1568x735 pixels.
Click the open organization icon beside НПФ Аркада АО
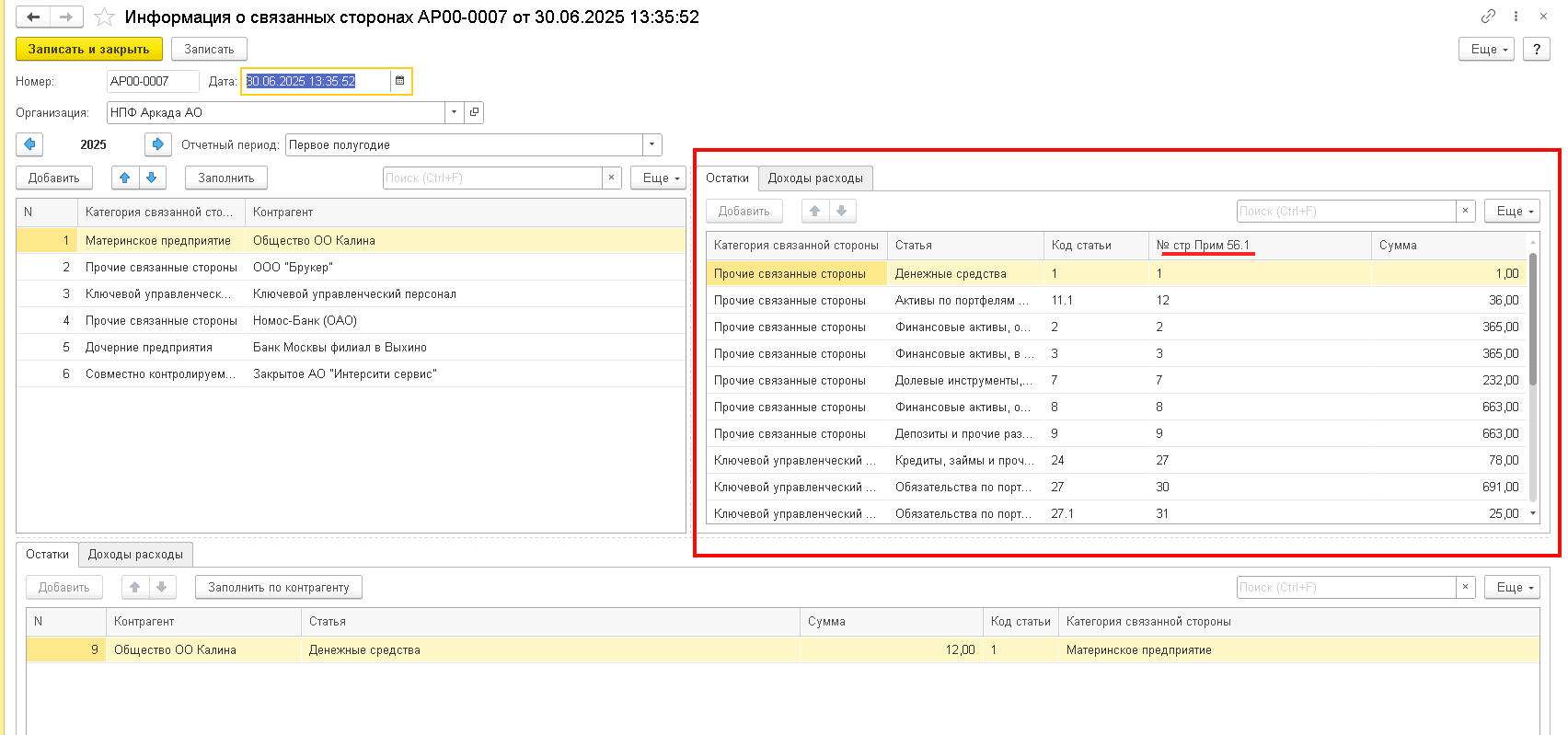tap(474, 112)
